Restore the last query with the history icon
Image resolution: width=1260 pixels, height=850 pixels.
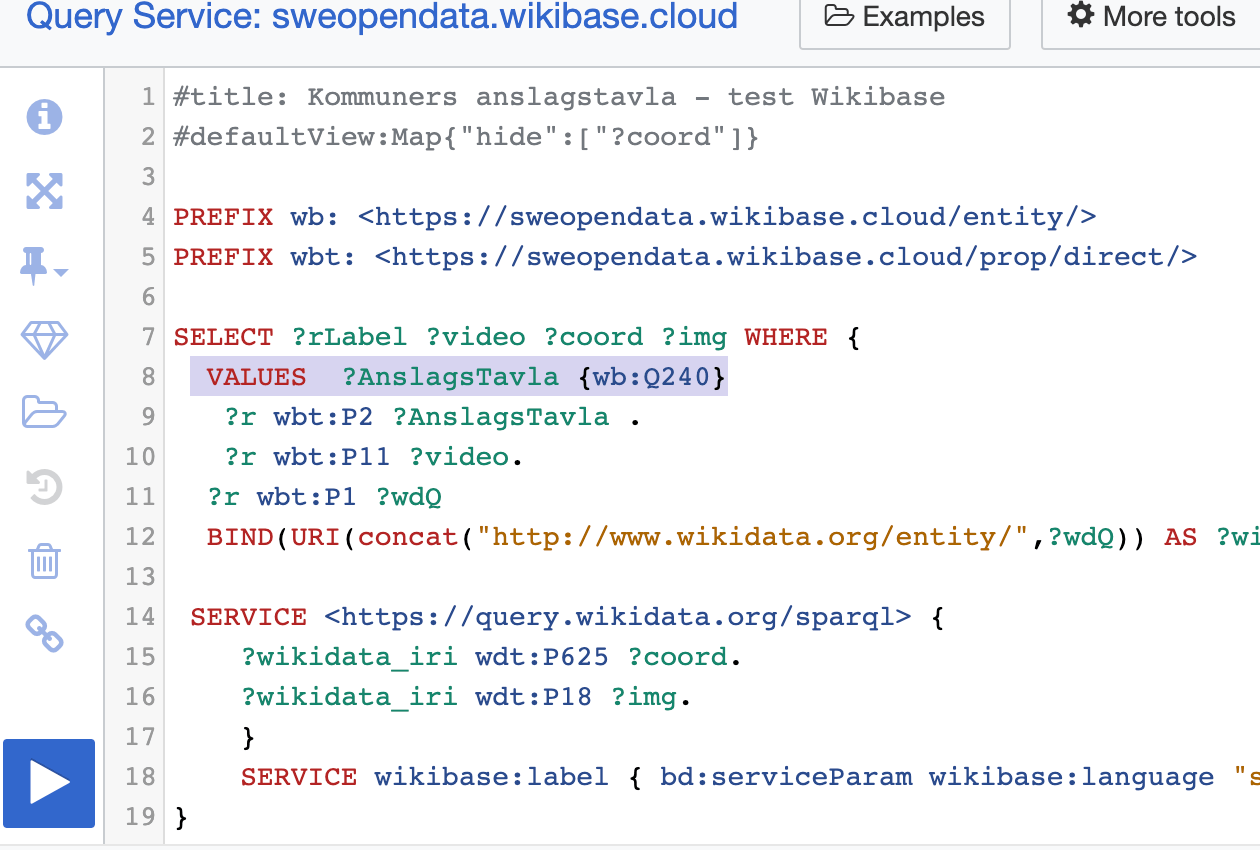click(44, 487)
